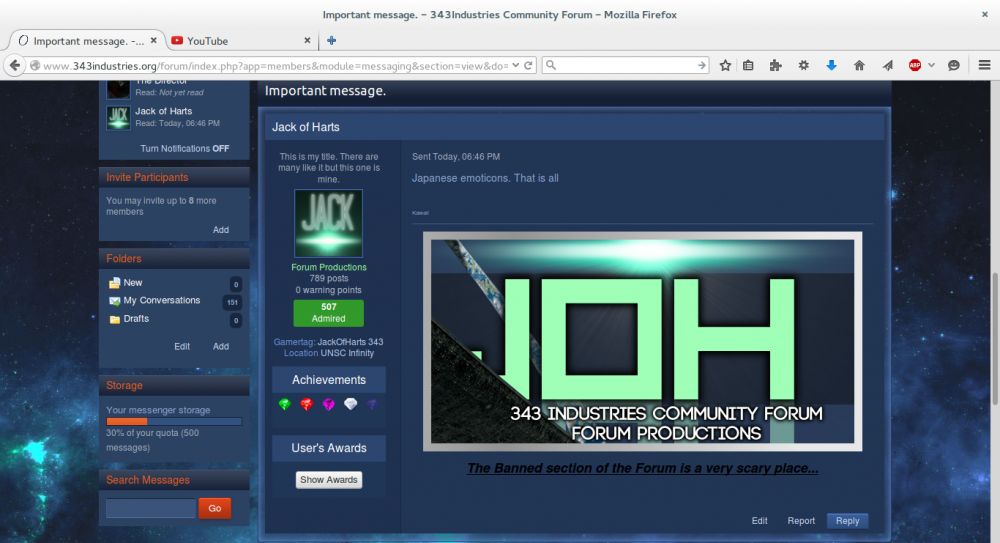Screen dimensions: 1000x543
Task: Click the dark purple gem achievement icon
Action: 372,404
